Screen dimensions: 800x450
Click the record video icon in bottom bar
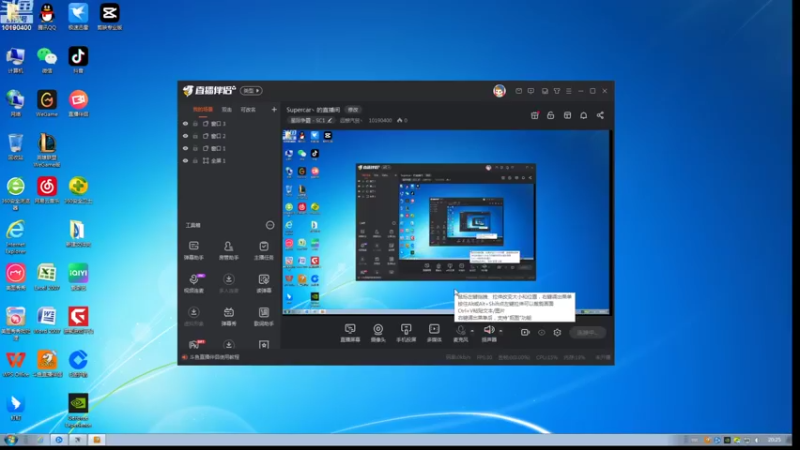525,332
